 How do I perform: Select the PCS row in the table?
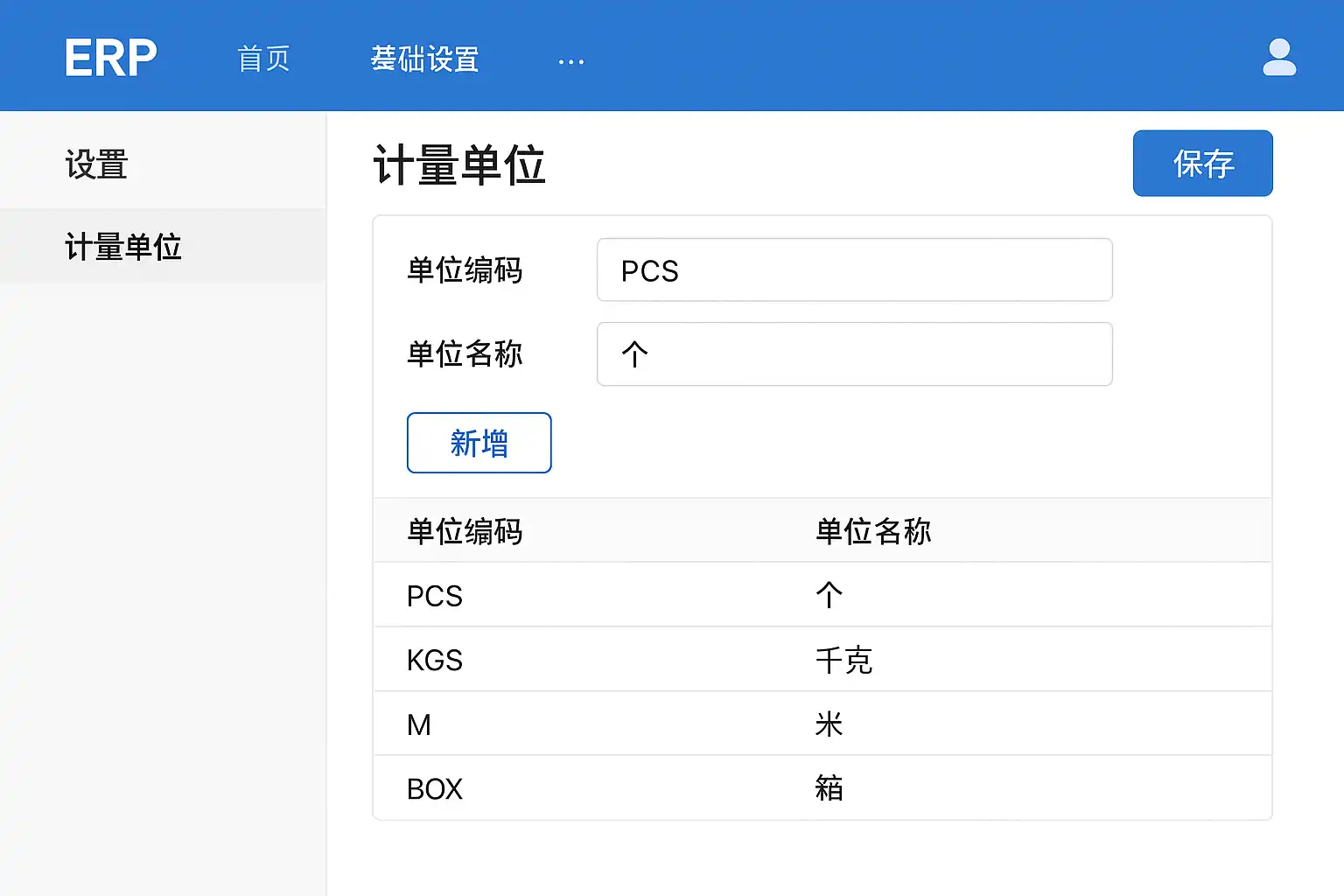click(435, 596)
